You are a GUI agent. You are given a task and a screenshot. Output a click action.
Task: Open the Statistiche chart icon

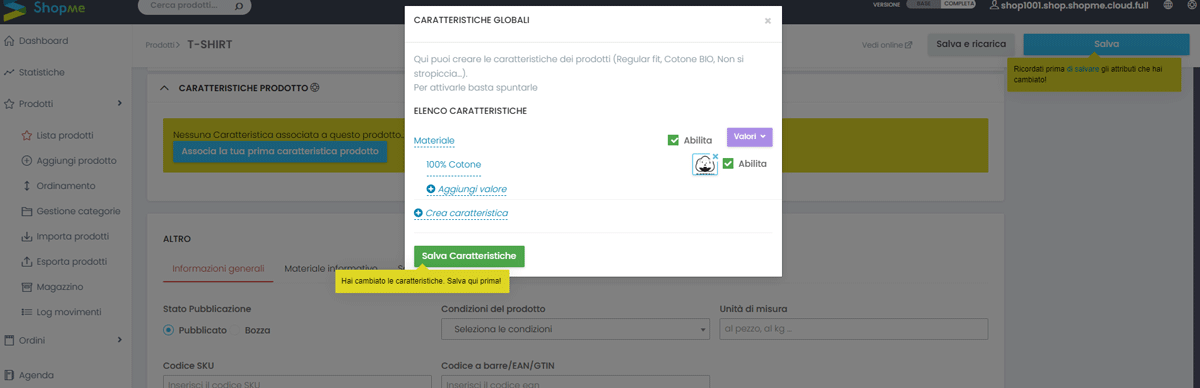pyautogui.click(x=9, y=72)
